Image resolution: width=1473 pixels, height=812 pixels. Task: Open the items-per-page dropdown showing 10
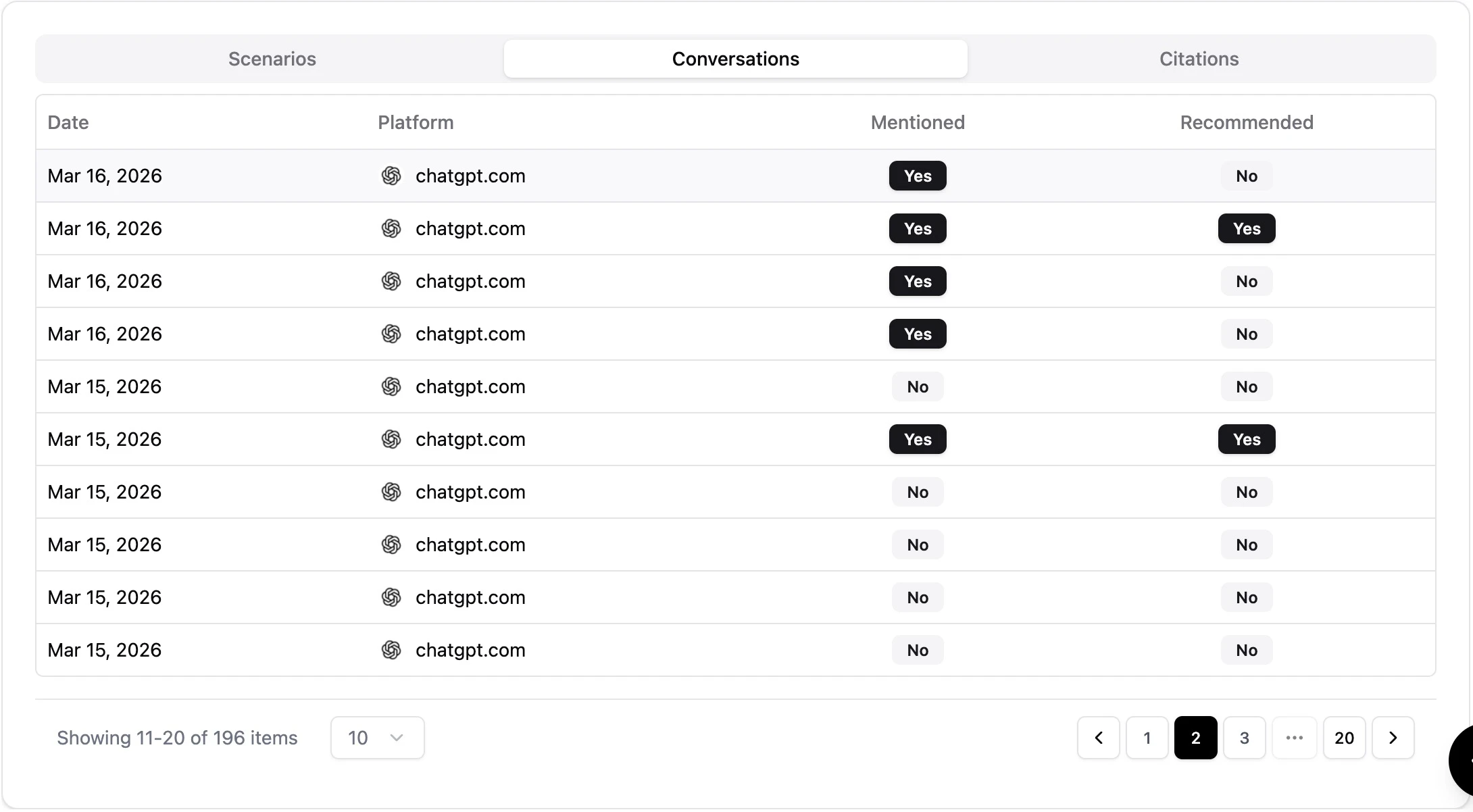[x=377, y=738]
